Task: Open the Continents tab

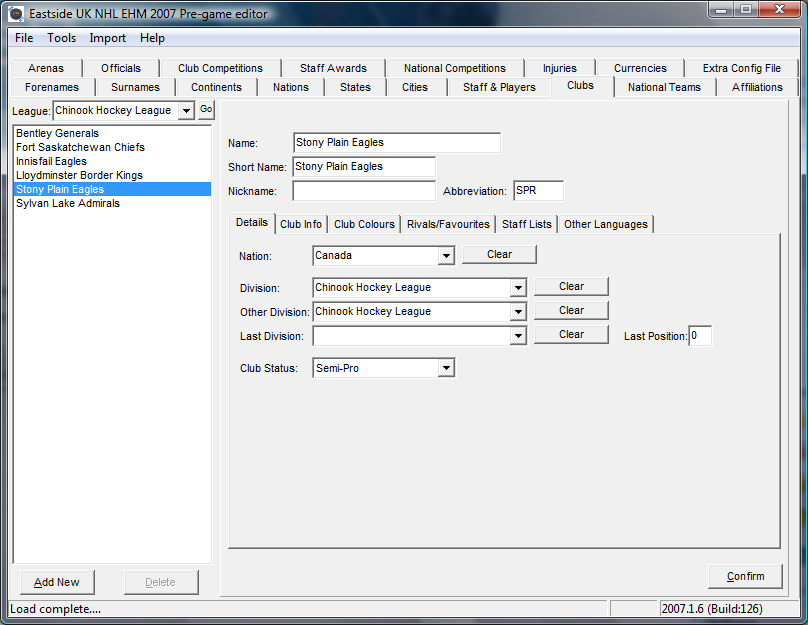Action: coord(216,87)
